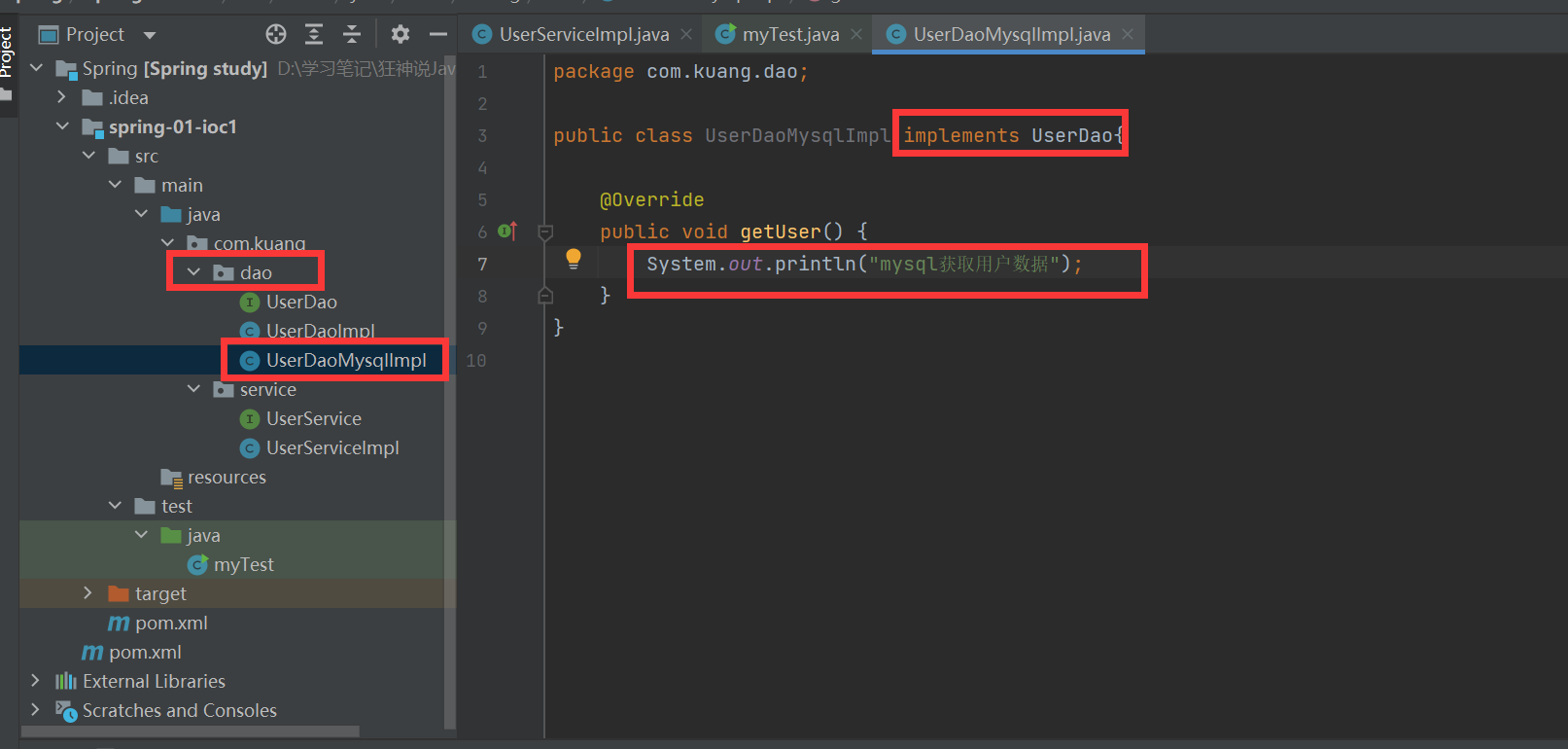The width and height of the screenshot is (1568, 749).
Task: Click the Maven icon of root pom.xml
Action: click(92, 653)
